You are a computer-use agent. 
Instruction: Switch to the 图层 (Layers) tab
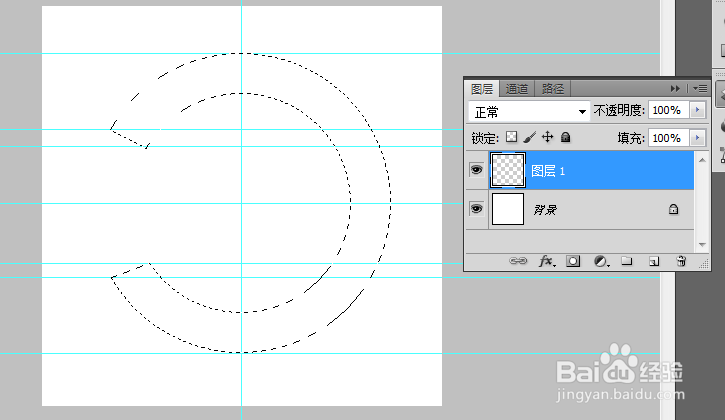pyautogui.click(x=482, y=88)
